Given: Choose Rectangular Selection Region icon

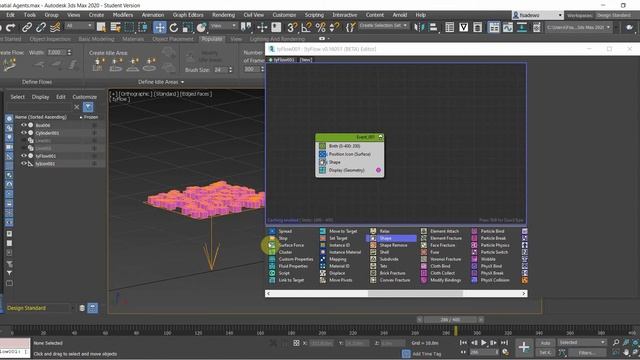Looking at the screenshot, I should click(x=129, y=27).
